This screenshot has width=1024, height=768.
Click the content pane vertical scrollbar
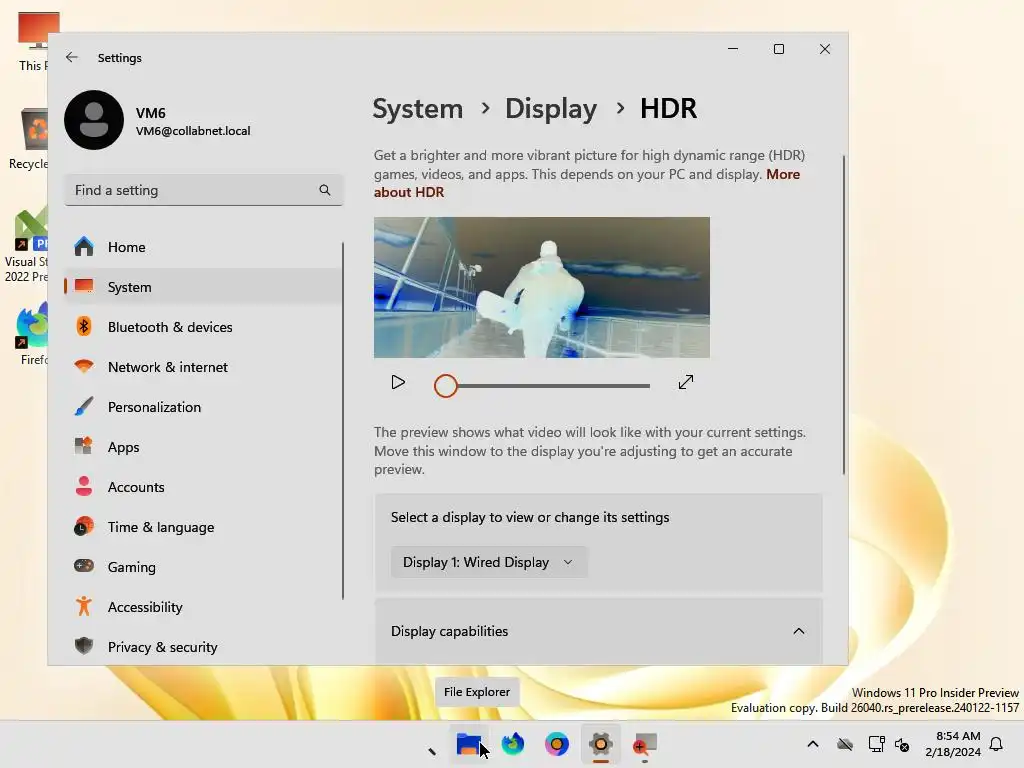click(x=844, y=315)
